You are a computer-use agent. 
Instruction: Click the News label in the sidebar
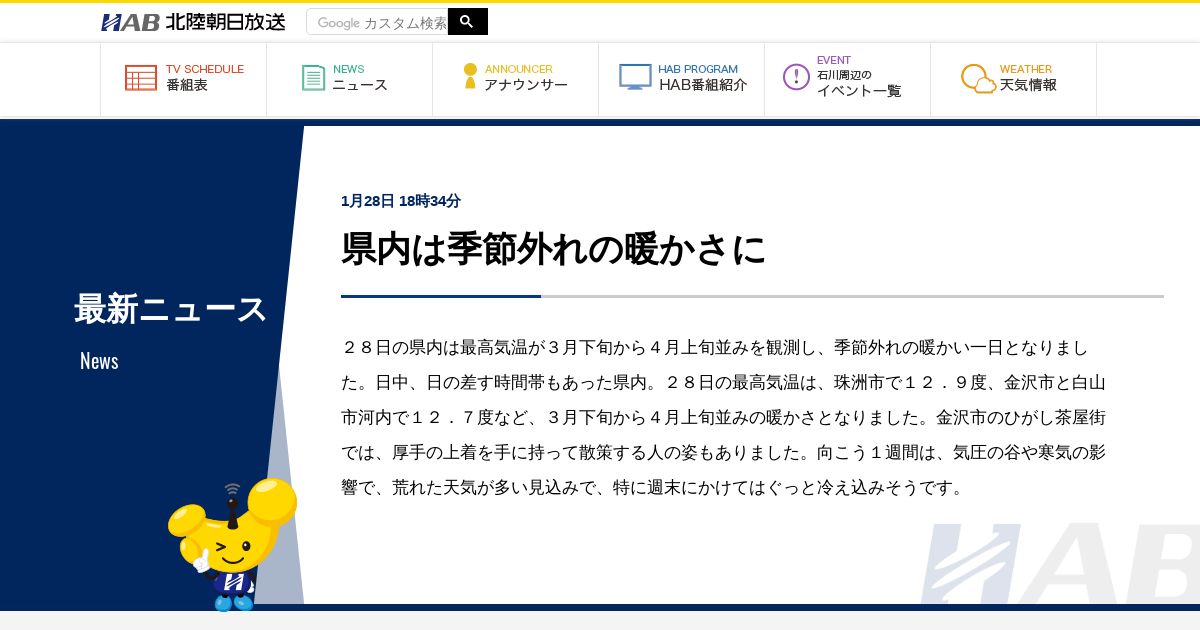[99, 361]
